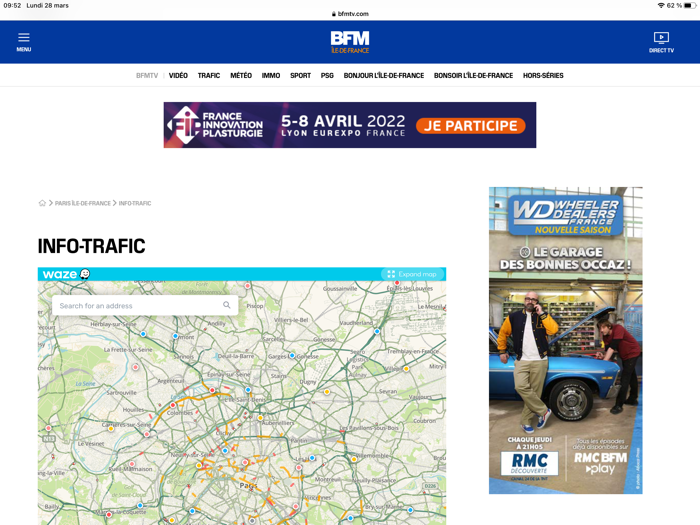
Task: Click the search magnifier in map
Action: [227, 305]
